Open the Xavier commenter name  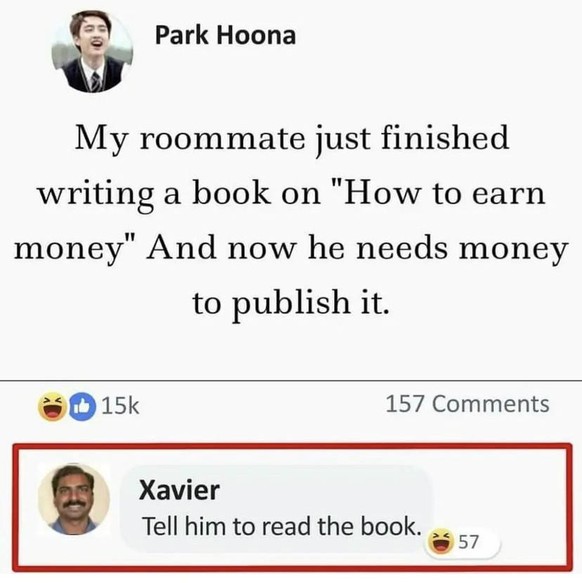(x=179, y=490)
